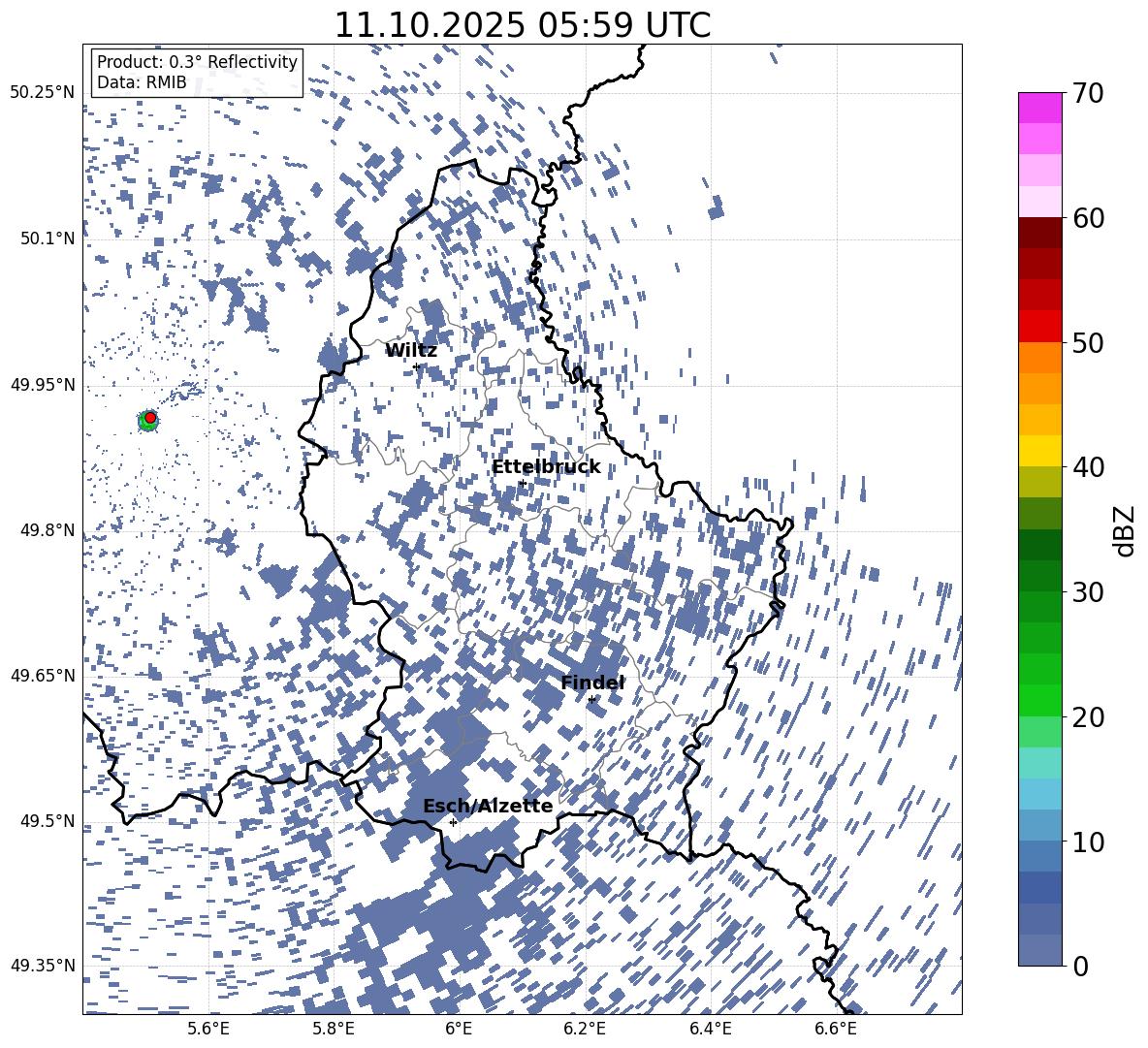Click the colorbar 20 tick label
The height and width of the screenshot is (1048, 1148).
1088,717
